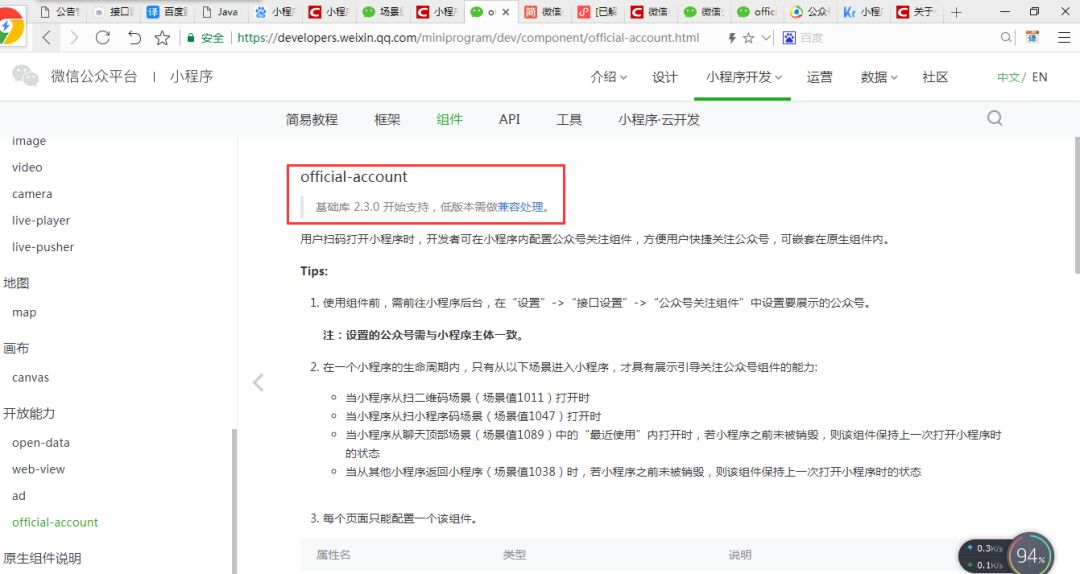Screen dimensions: 1080x574
Task: Switch to the 接口 tab
Action: 114,11
